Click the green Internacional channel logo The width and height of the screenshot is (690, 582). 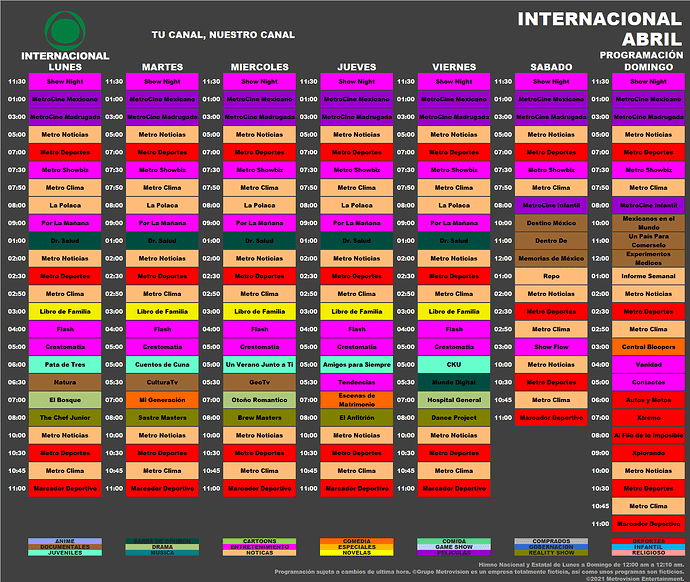[x=65, y=30]
